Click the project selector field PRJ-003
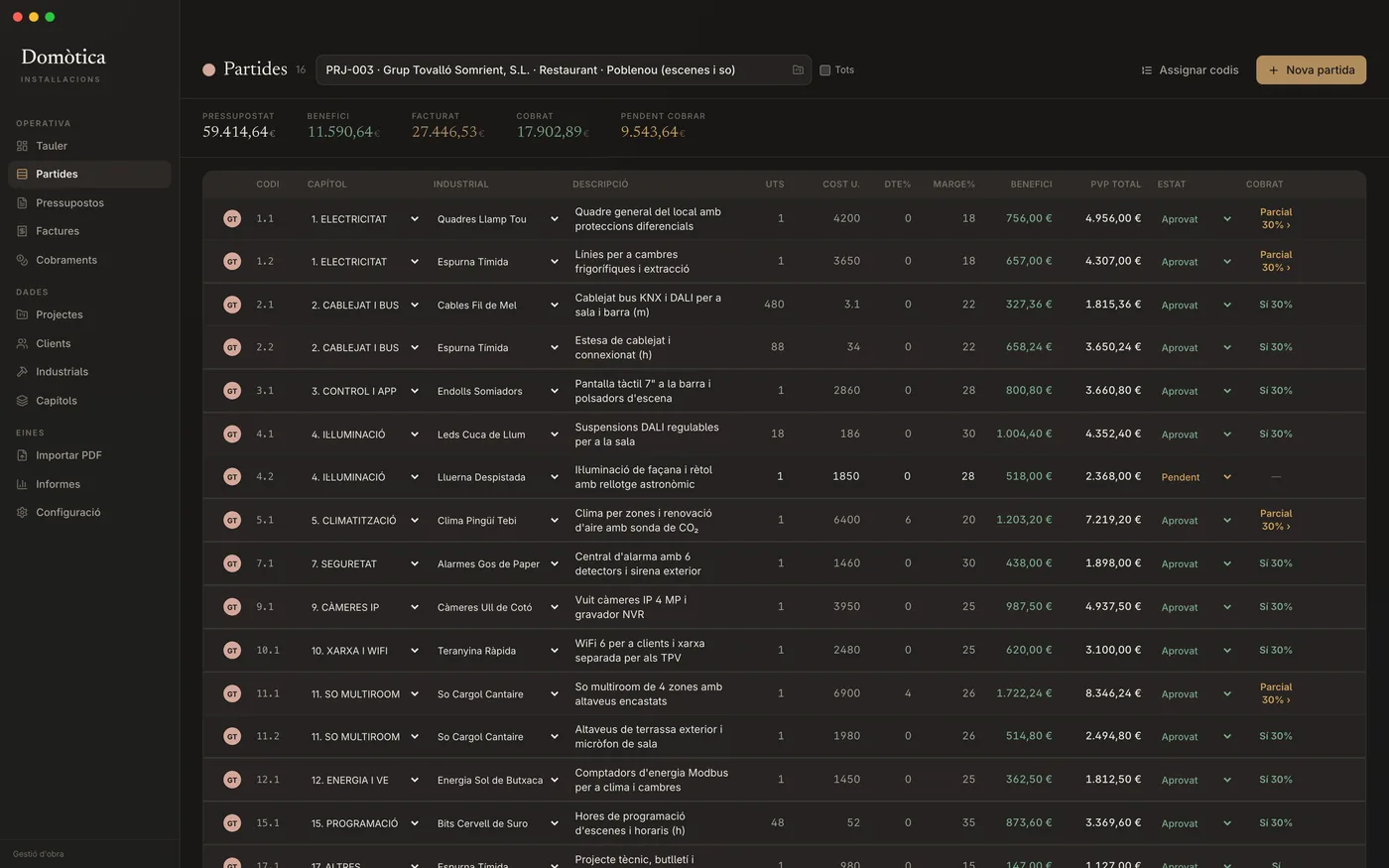The height and width of the screenshot is (868, 1389). coord(564,70)
